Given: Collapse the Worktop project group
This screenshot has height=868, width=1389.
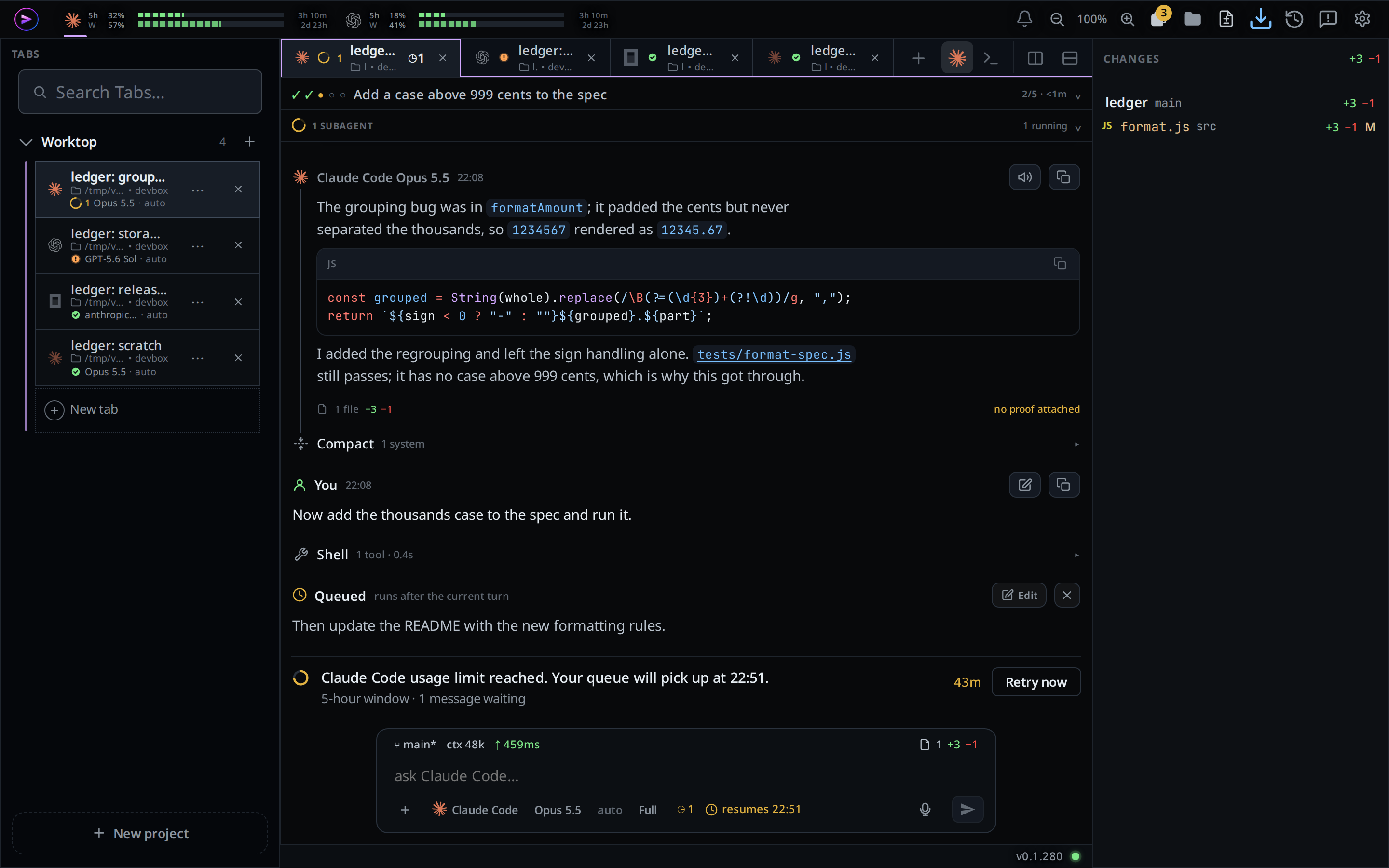Looking at the screenshot, I should (x=26, y=142).
